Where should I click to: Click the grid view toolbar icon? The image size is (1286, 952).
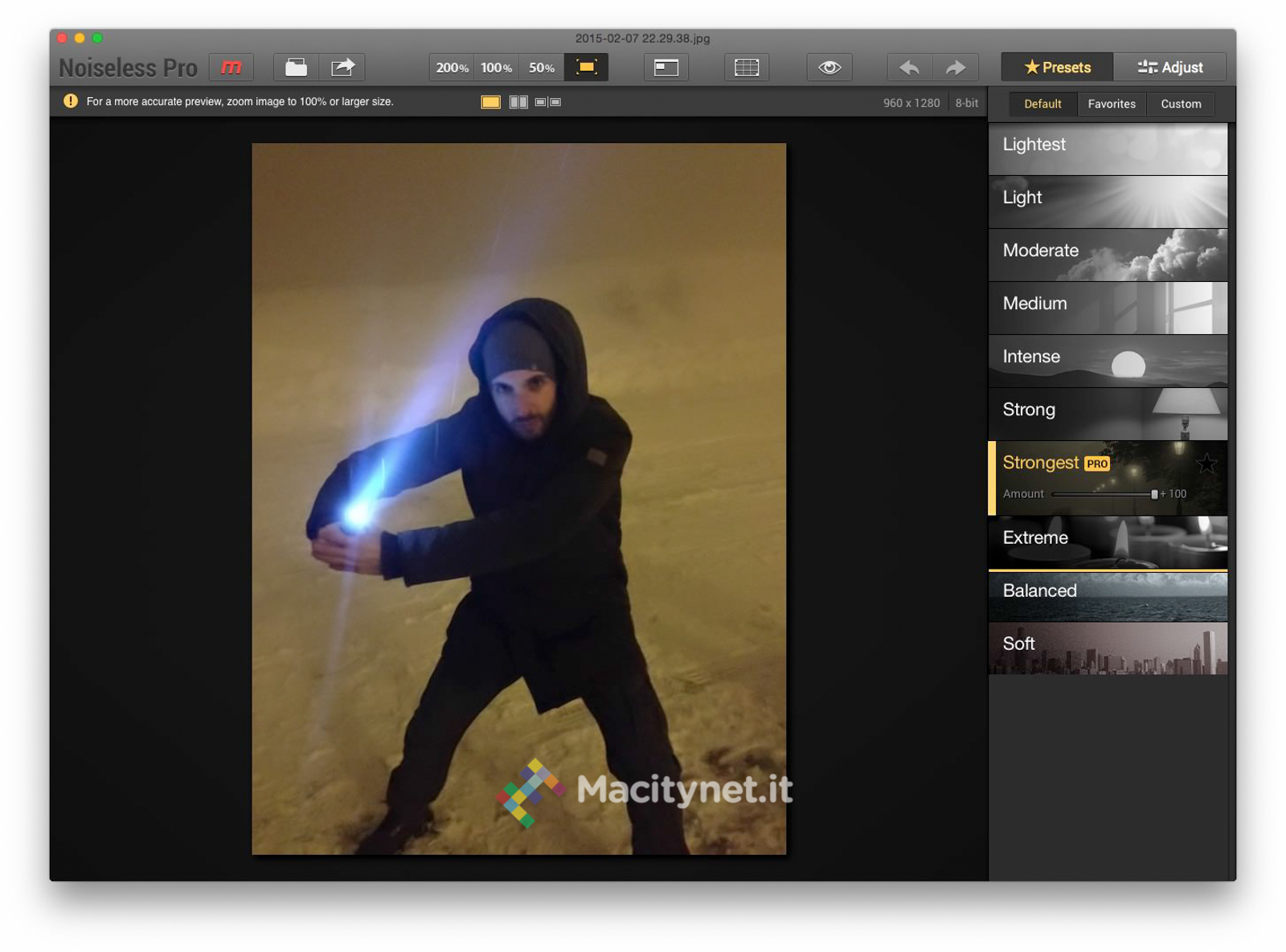tap(747, 67)
